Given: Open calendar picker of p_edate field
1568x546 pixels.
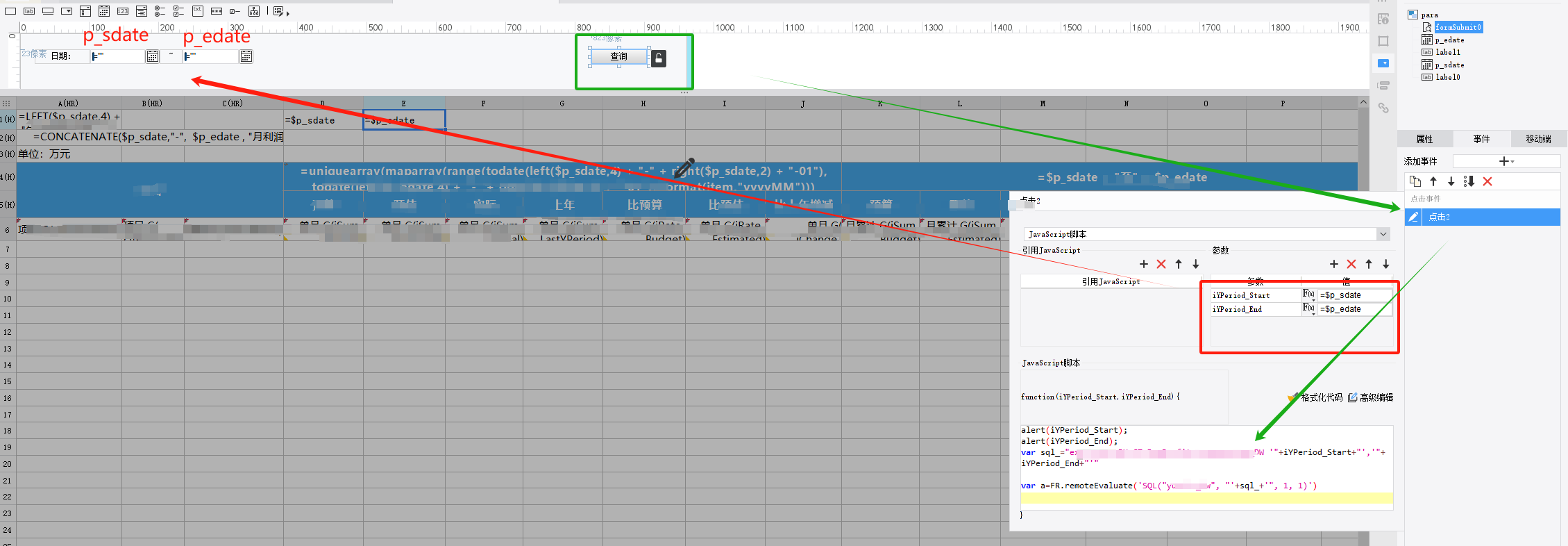Looking at the screenshot, I should [246, 56].
